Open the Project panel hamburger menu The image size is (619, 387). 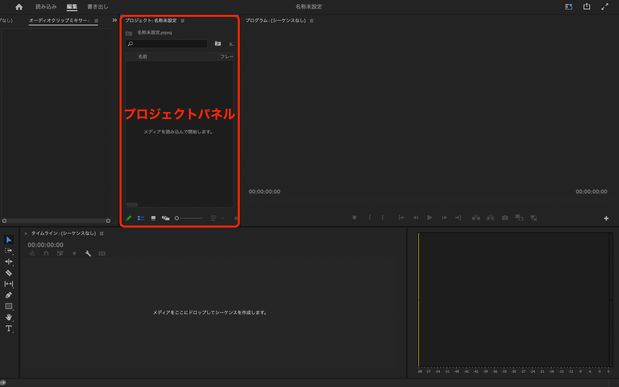tap(182, 21)
